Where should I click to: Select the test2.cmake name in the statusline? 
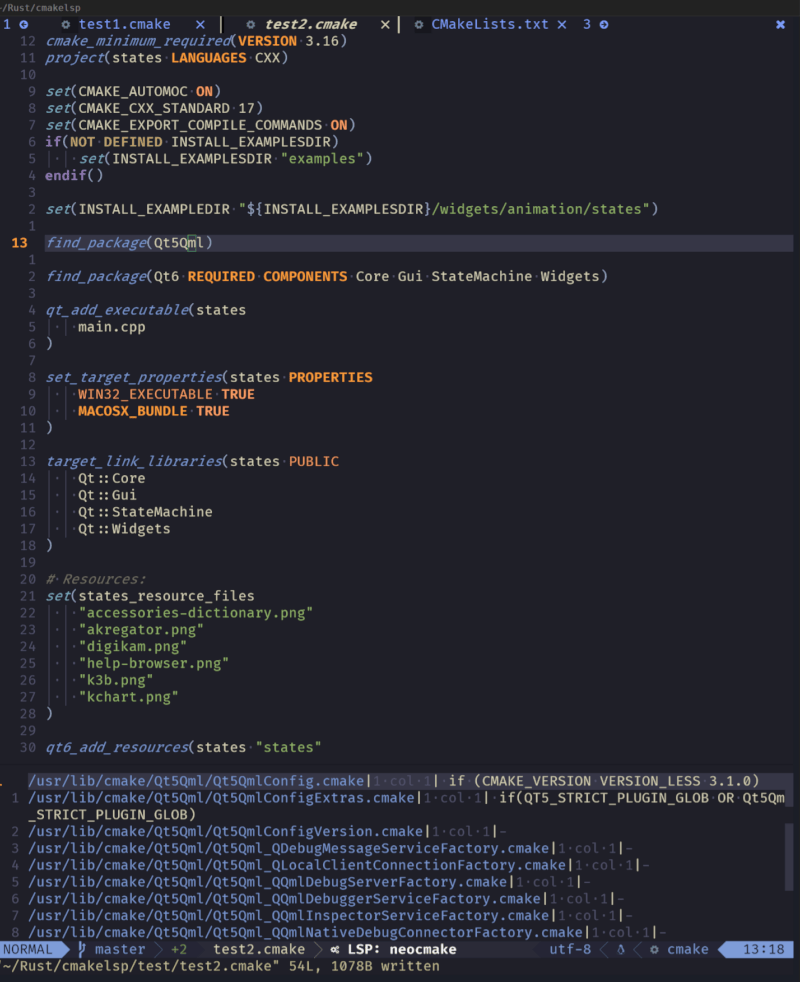coord(258,949)
